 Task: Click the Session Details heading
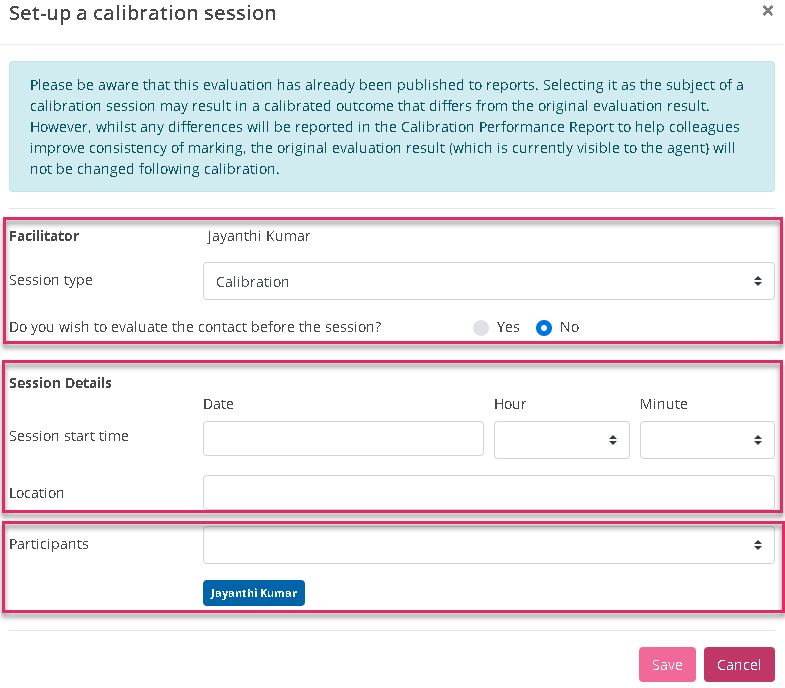[x=60, y=383]
